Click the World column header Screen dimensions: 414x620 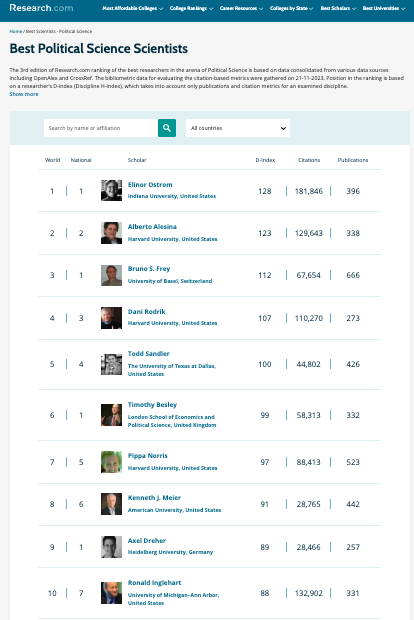52,160
